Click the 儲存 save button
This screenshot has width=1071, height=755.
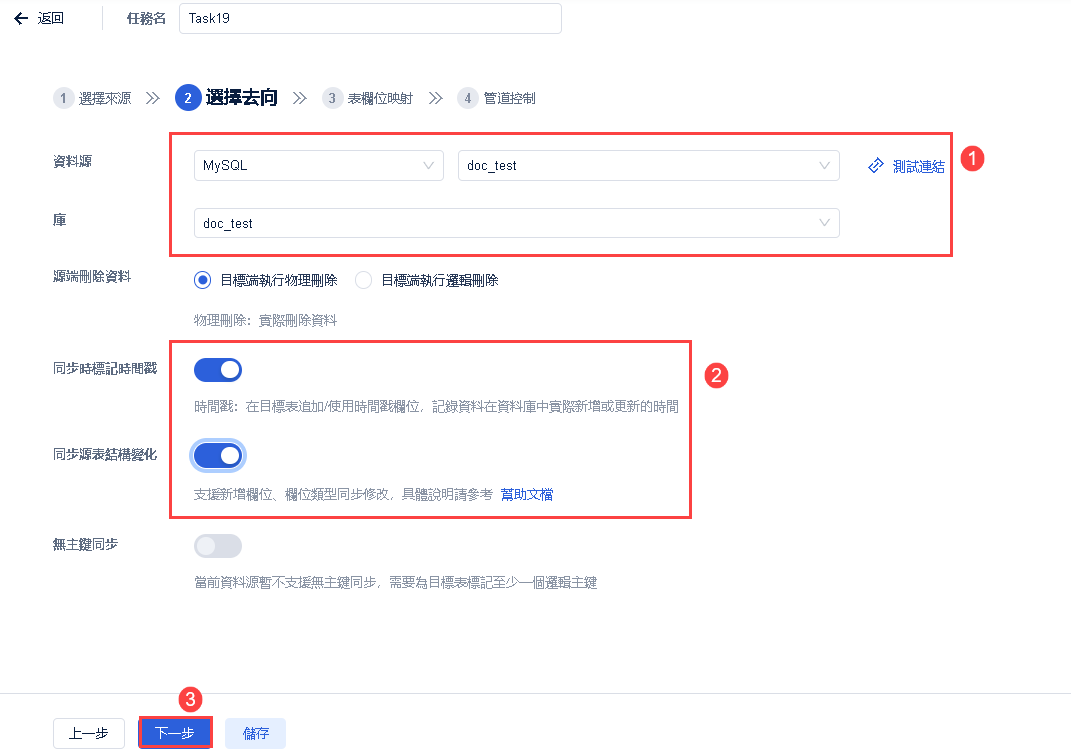255,733
